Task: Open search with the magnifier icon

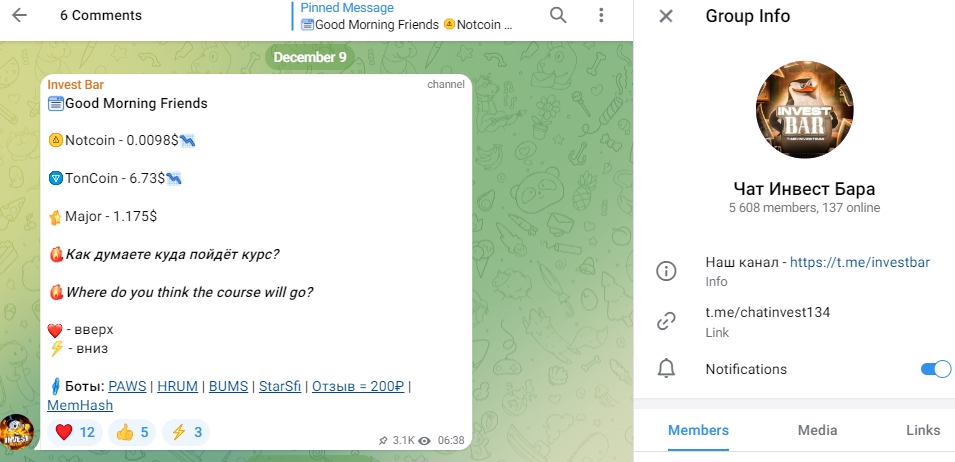Action: (x=558, y=15)
